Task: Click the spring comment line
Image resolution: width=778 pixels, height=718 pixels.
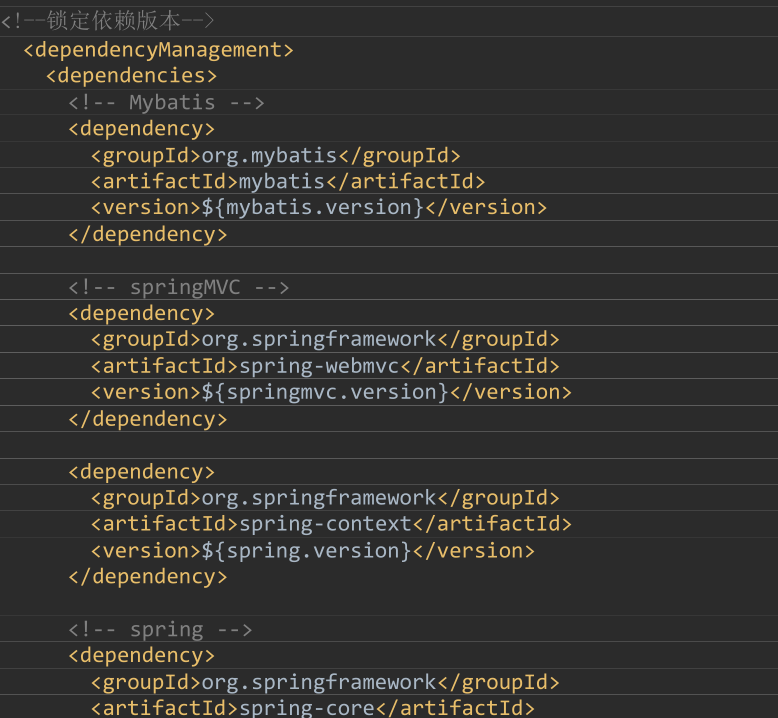Action: click(160, 630)
